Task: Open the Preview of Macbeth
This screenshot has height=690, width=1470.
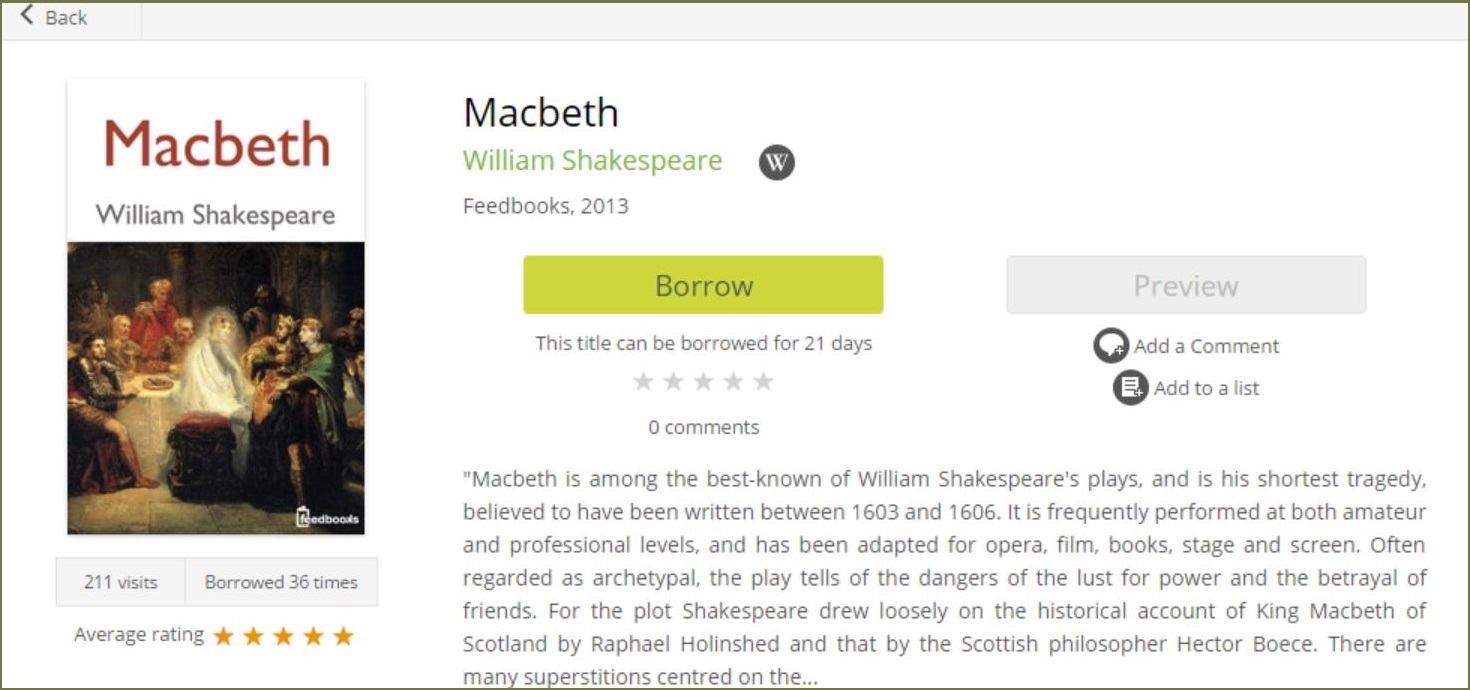Action: pos(1186,285)
